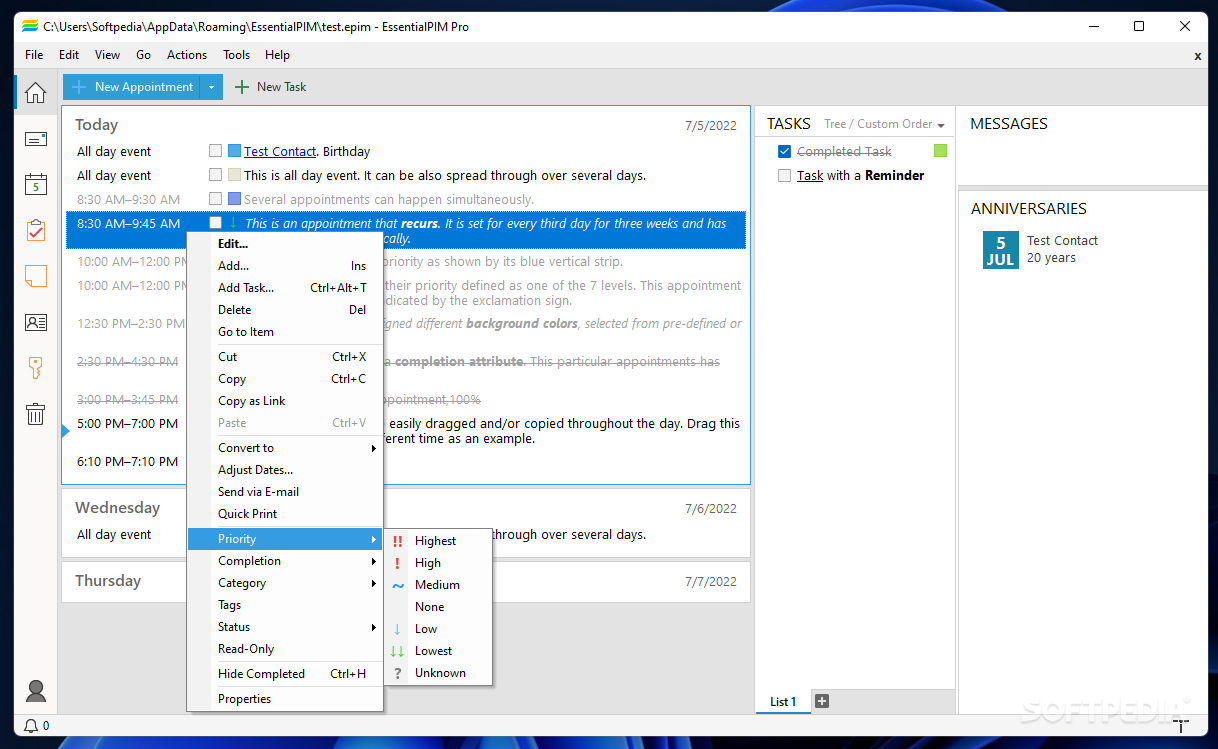Click the Test Contact 20 years anniversary

[1062, 249]
